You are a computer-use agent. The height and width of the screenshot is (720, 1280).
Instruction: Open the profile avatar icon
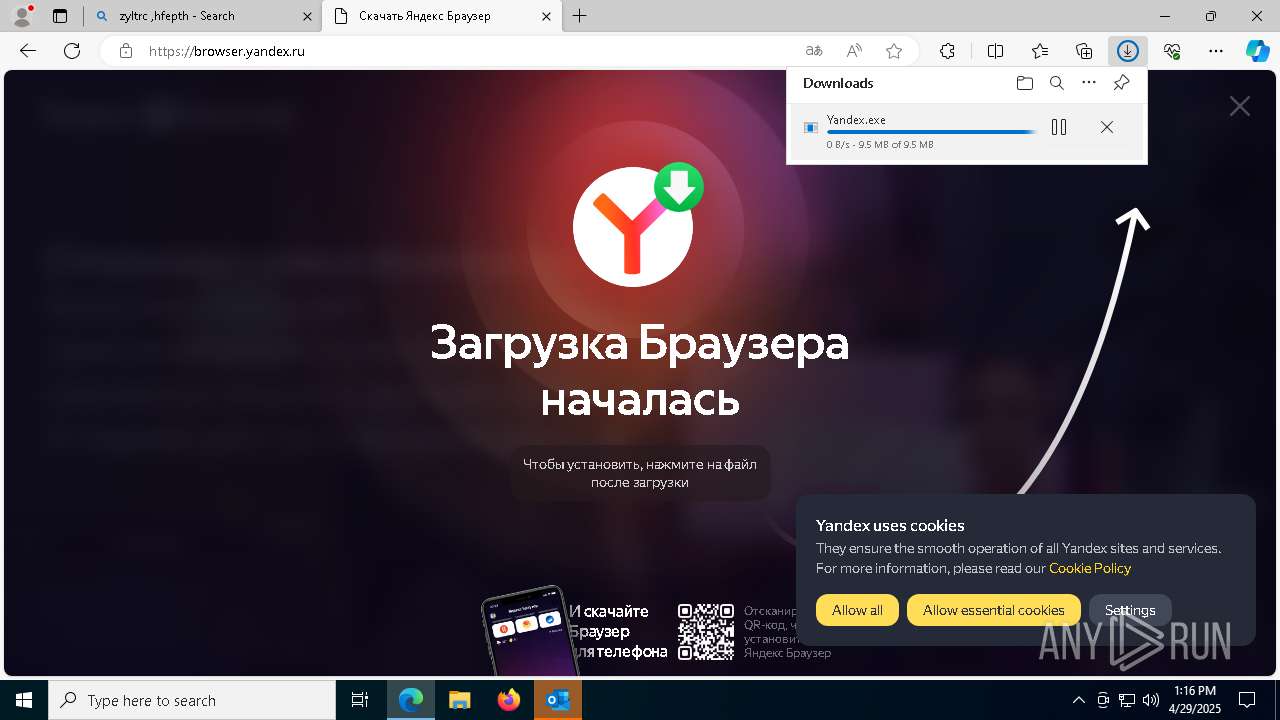coord(21,16)
